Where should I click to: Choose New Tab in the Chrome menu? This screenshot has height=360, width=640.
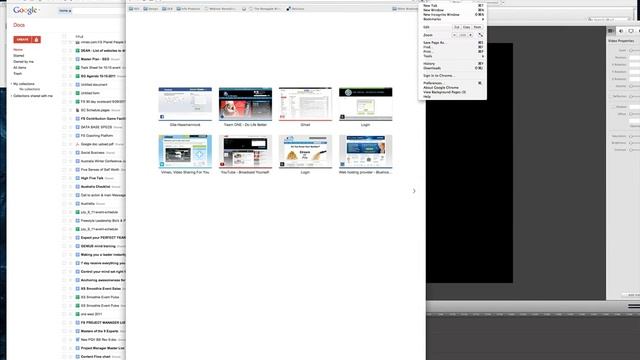[452, 6]
